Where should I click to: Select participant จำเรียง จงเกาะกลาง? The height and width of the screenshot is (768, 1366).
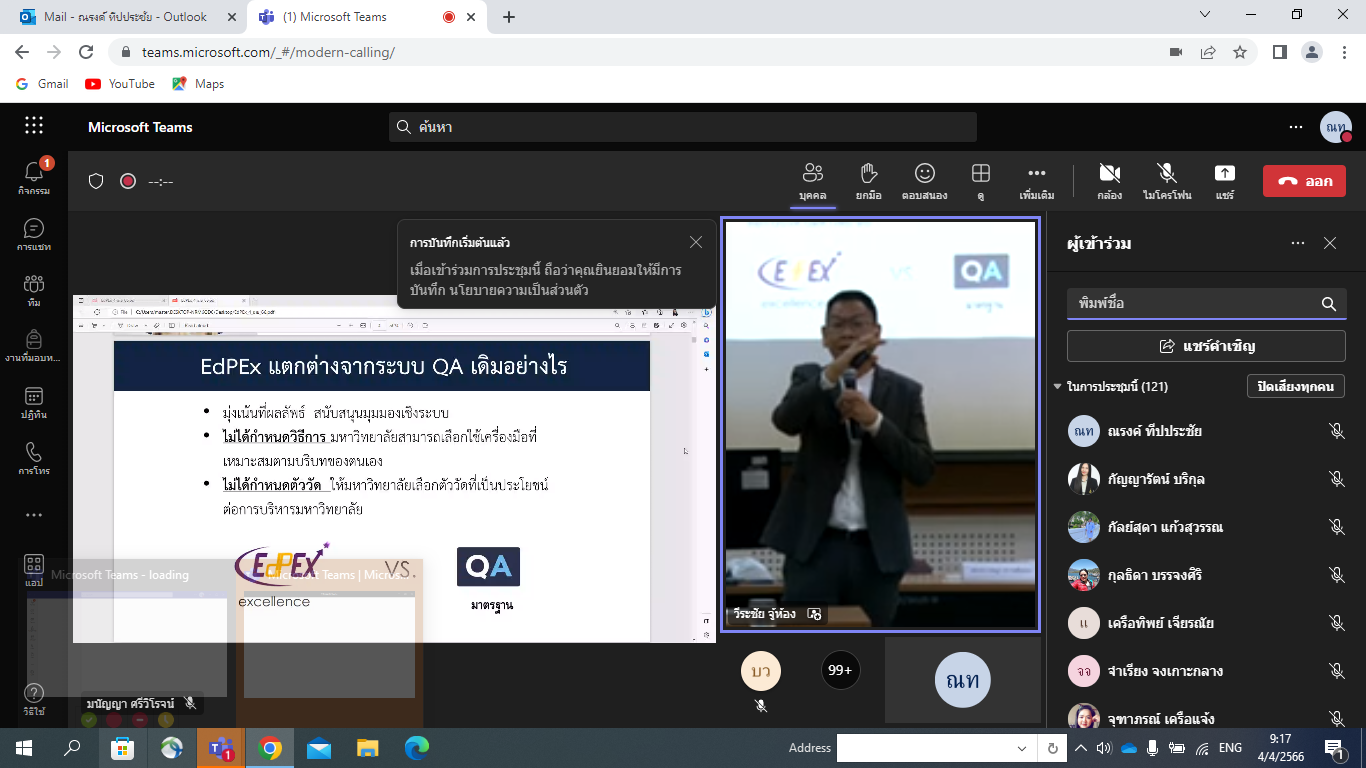click(1206, 671)
